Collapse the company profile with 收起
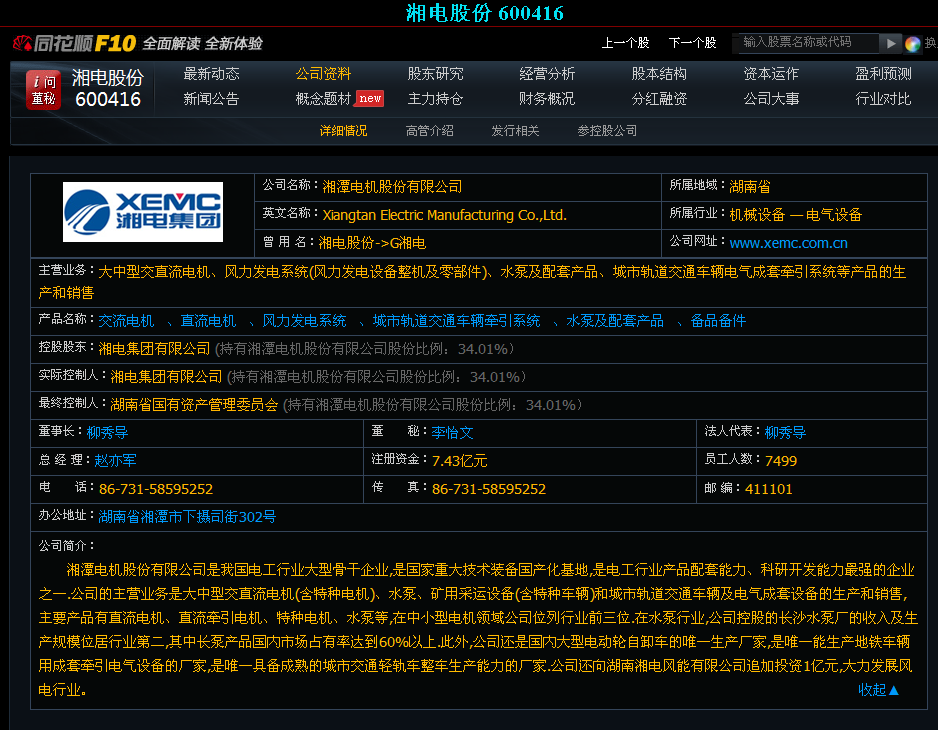938x730 pixels. 878,690
